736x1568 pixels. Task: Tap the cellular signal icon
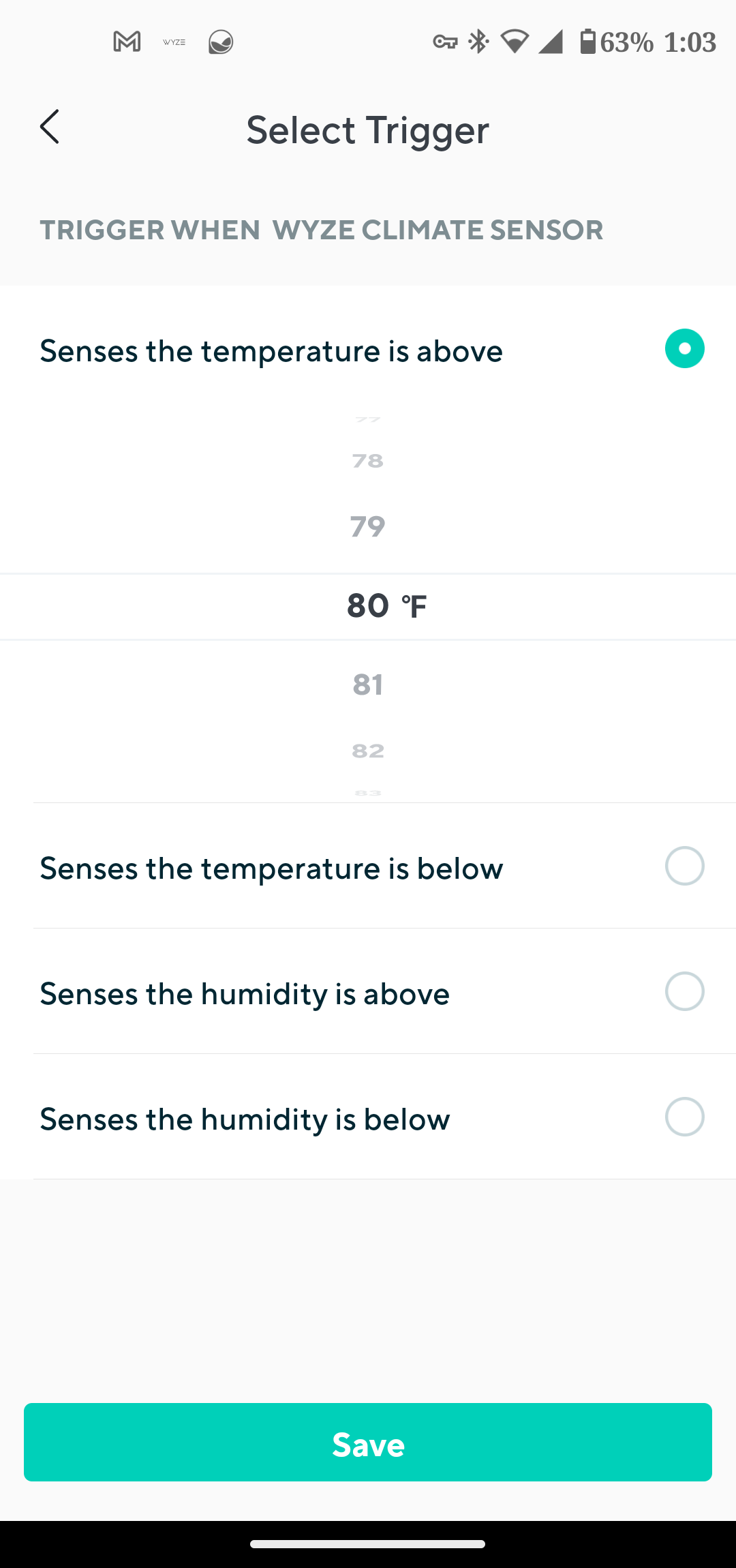pos(551,42)
